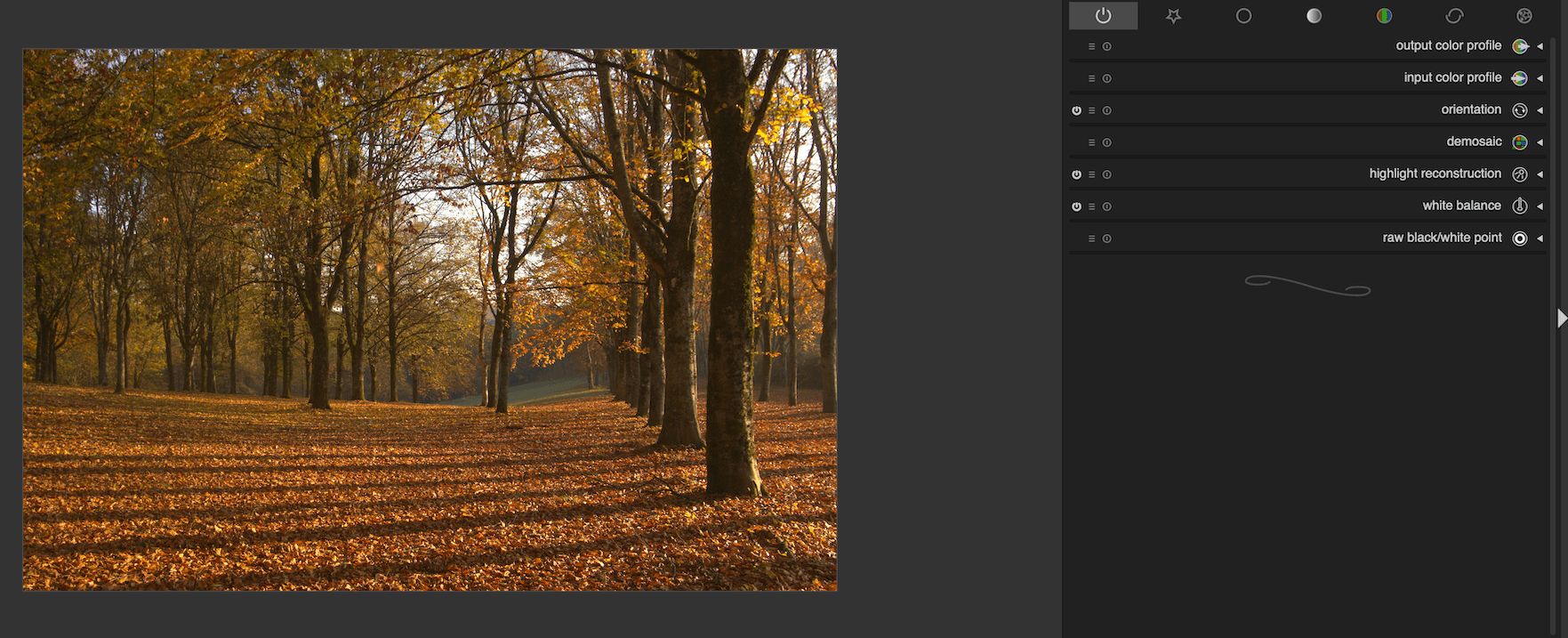
Task: Click the autumn forest photo preview
Action: [x=430, y=319]
